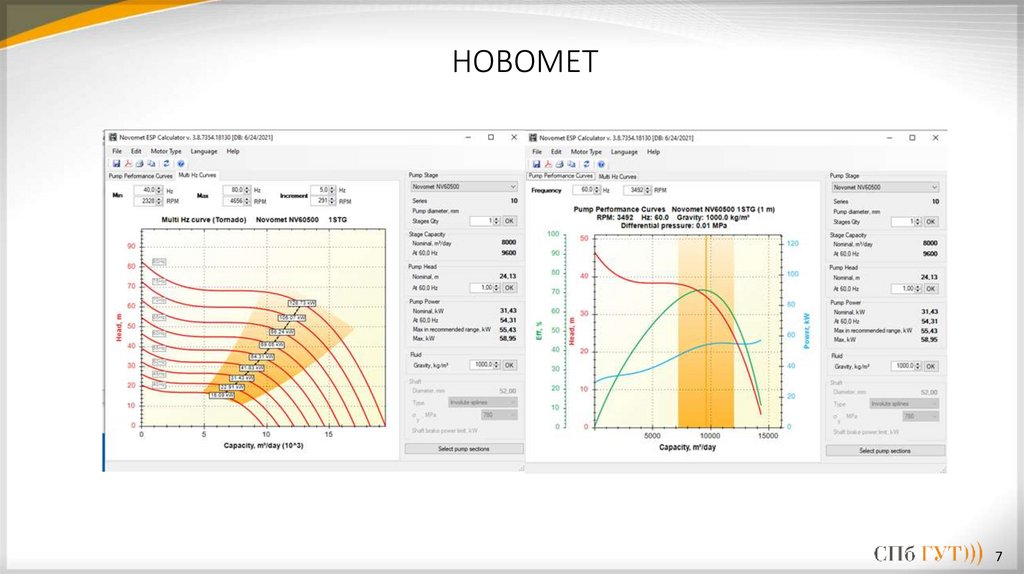Click Select pump sections button, right window
The height and width of the screenshot is (574, 1024).
tap(885, 451)
